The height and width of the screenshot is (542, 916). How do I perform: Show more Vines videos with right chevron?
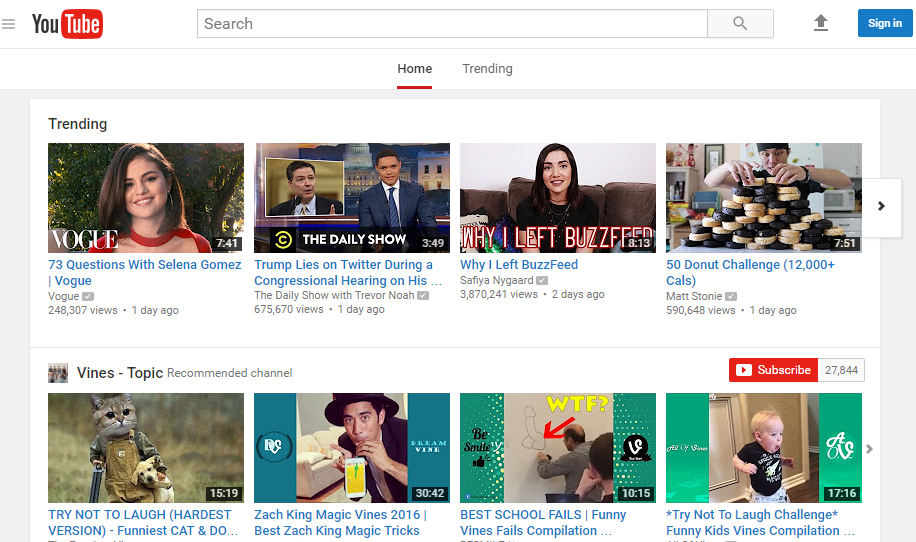[869, 449]
